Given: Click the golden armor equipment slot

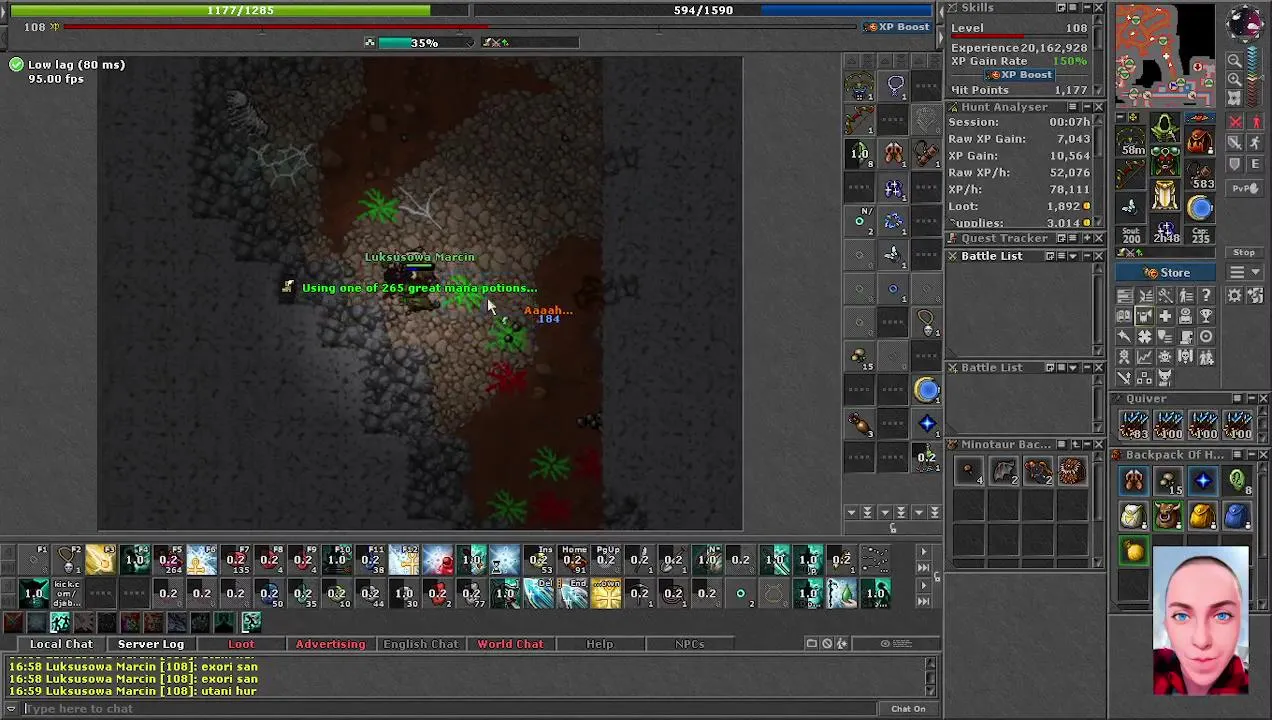Looking at the screenshot, I should (1165, 194).
